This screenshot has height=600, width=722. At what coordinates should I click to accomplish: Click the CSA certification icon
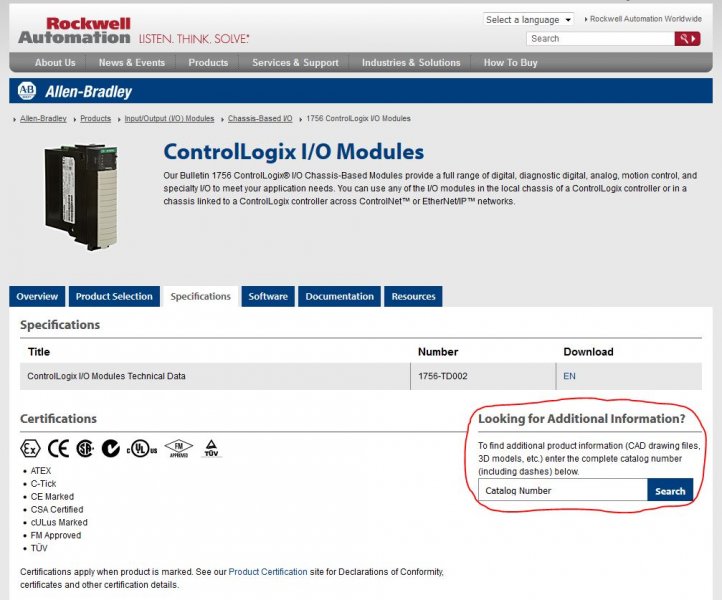[x=85, y=448]
